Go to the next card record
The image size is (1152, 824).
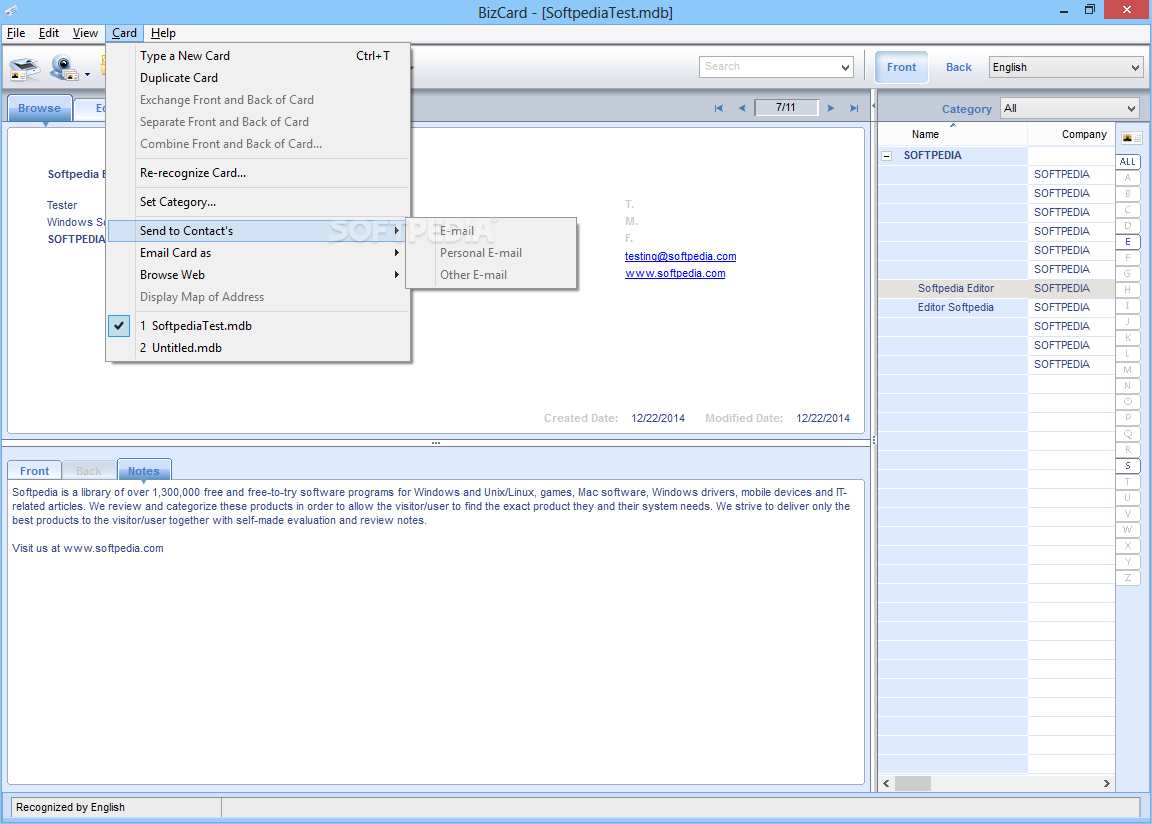pos(830,108)
